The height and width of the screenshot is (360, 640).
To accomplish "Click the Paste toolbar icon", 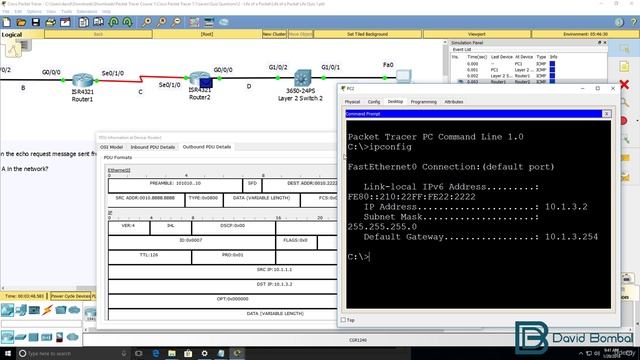I will click(98, 22).
